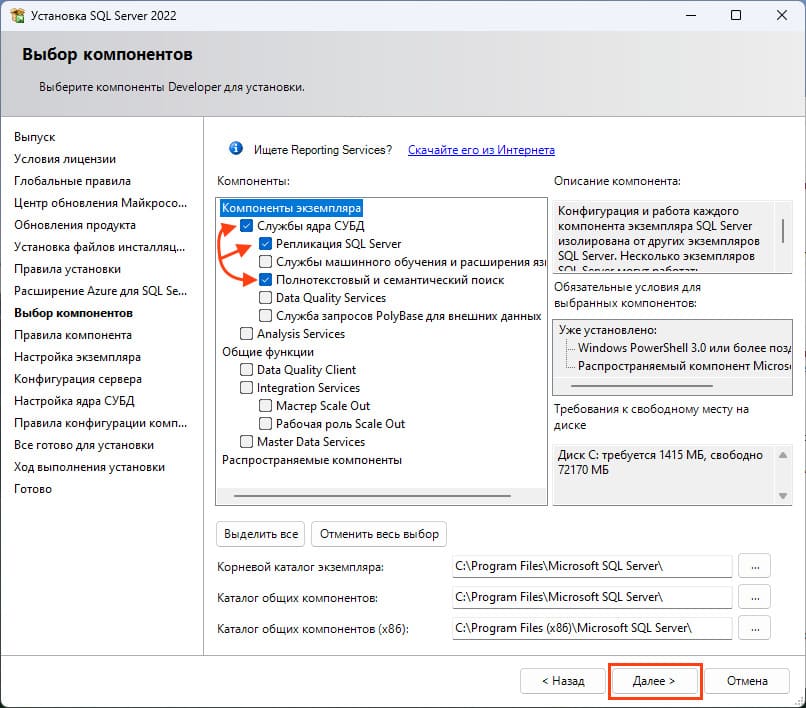Maximize the SQL Server 2022 setup window
The image size is (806, 708).
point(736,15)
